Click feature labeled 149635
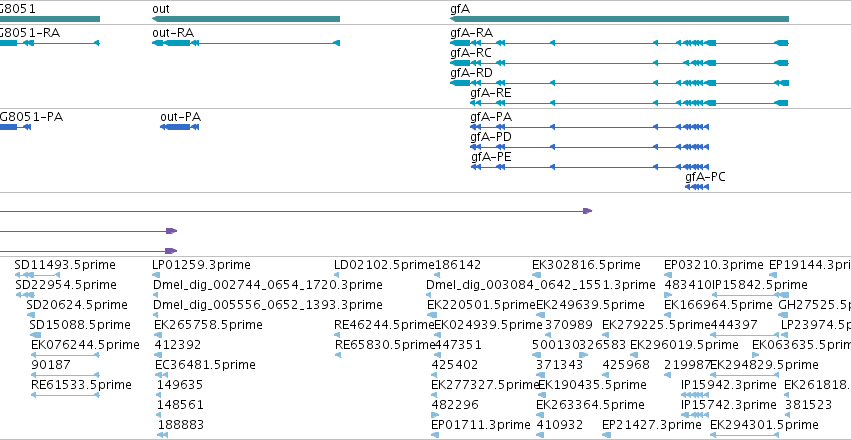851x440 pixels. 180,385
